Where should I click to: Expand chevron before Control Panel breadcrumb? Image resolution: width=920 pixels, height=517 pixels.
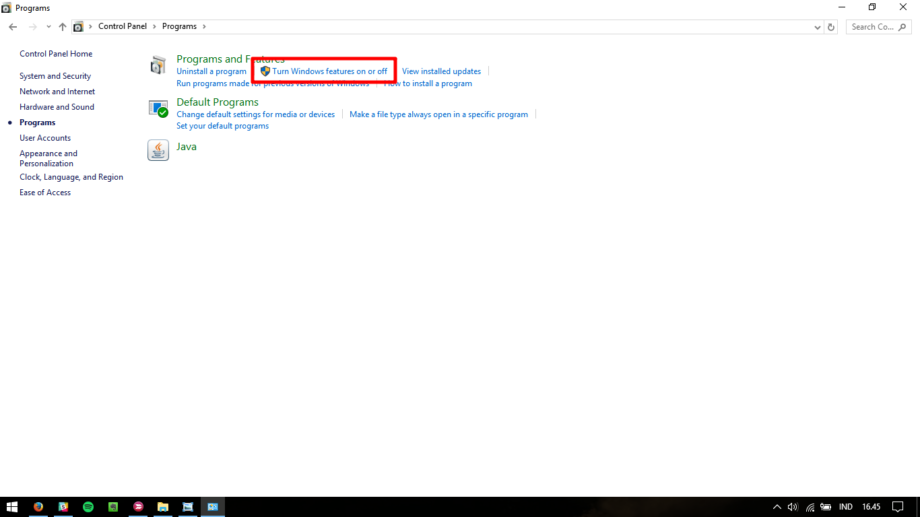pos(90,27)
